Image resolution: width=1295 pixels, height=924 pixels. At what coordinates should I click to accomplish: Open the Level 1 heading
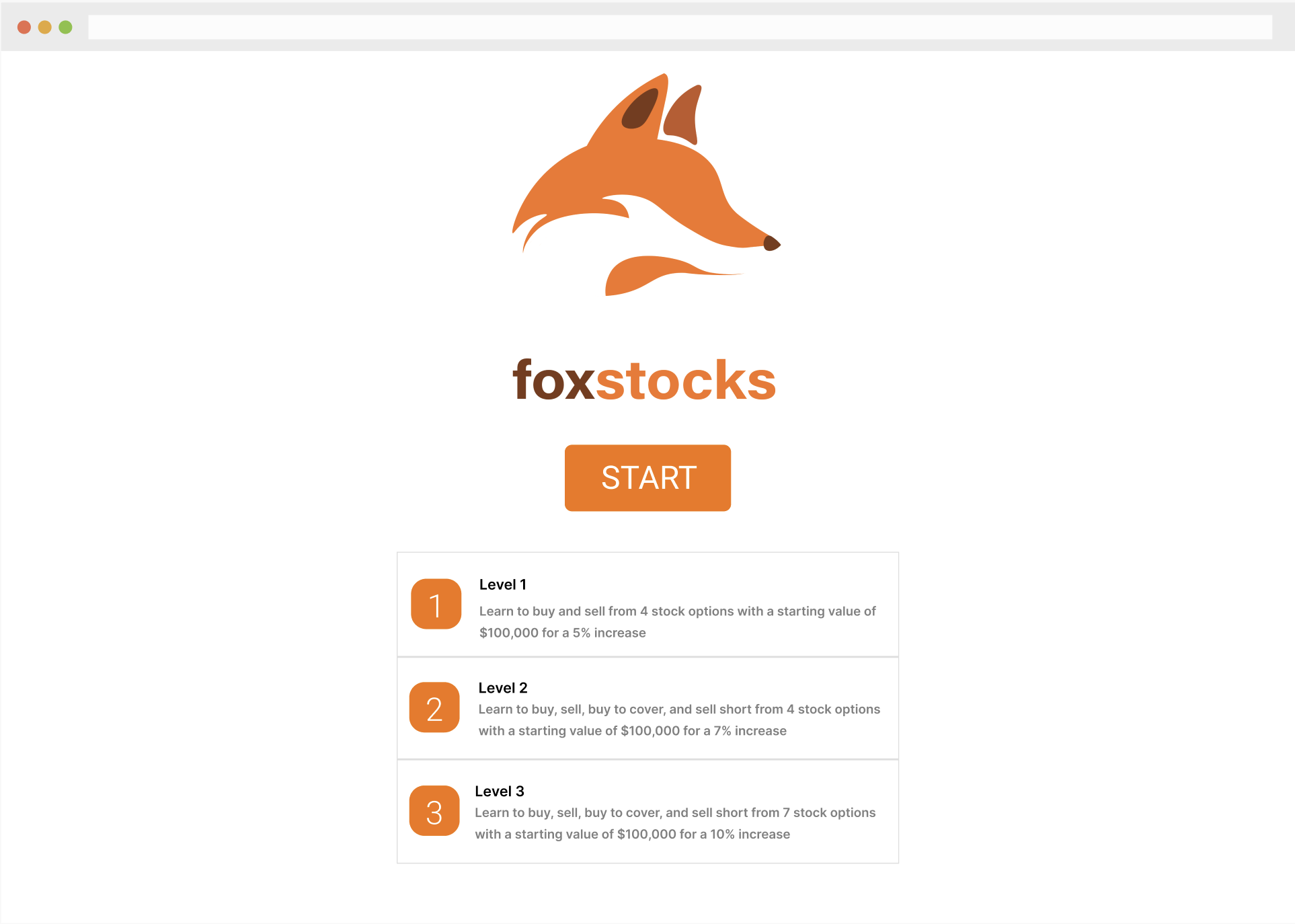(x=503, y=584)
